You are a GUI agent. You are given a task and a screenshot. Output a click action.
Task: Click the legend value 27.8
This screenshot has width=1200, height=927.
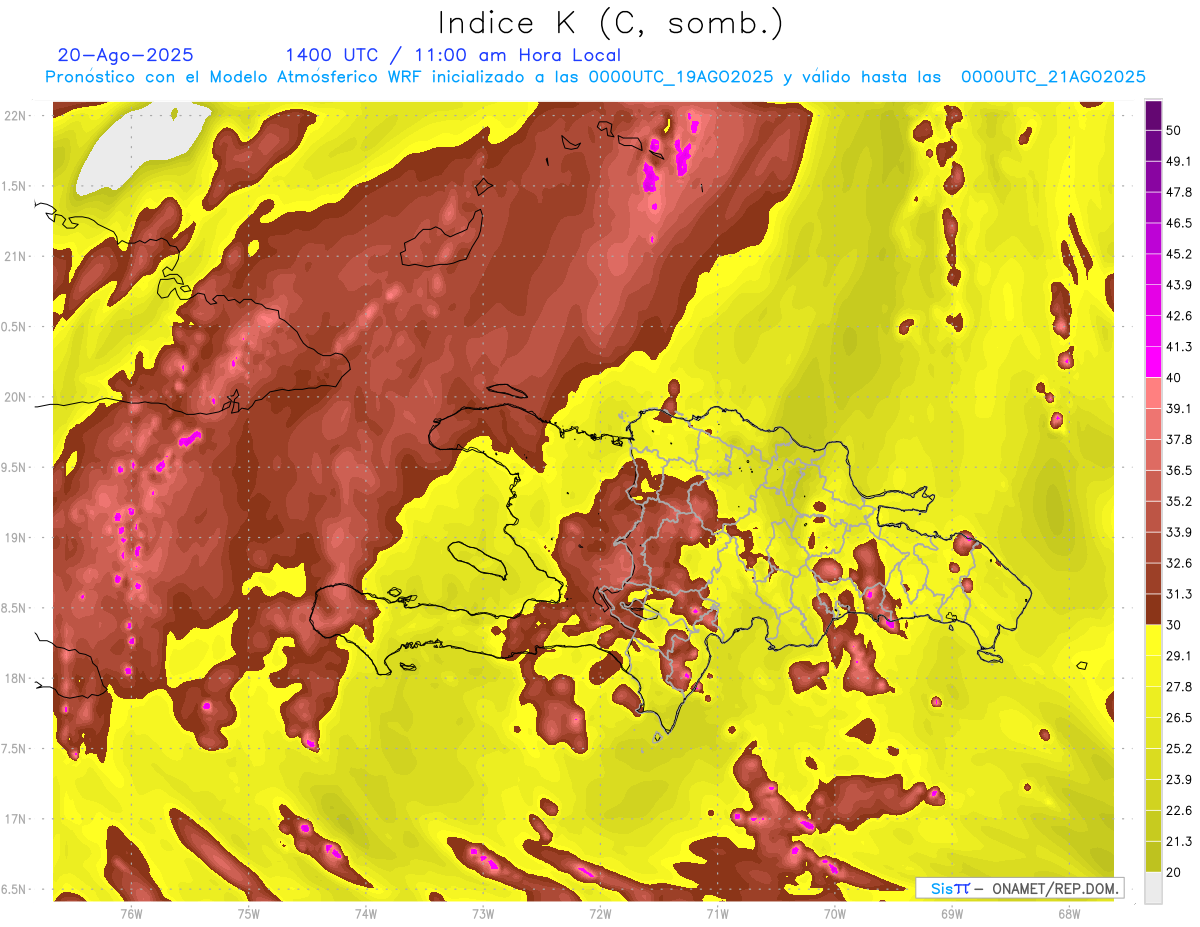[x=1179, y=687]
